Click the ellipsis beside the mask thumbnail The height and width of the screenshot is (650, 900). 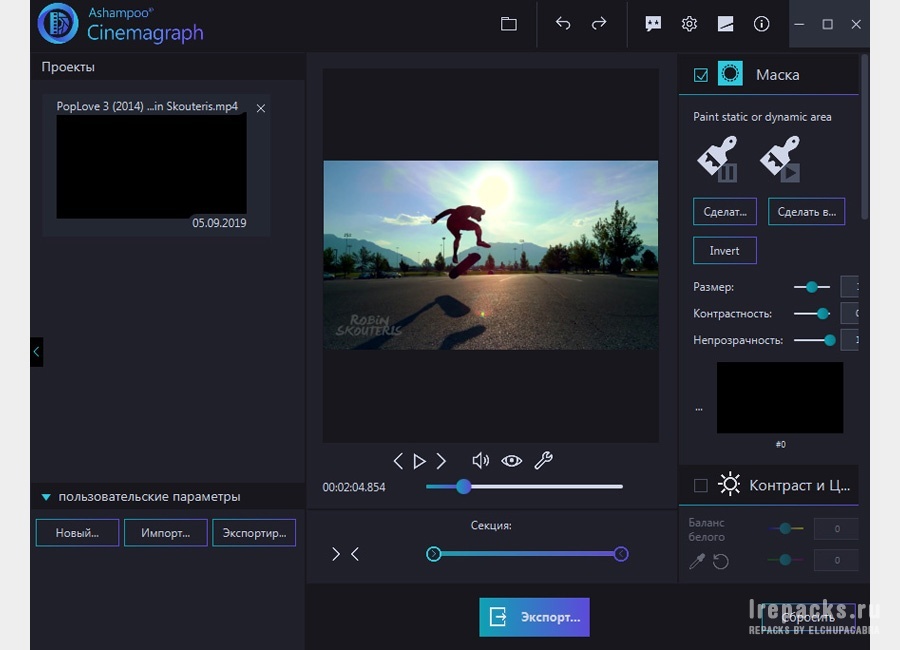point(699,409)
